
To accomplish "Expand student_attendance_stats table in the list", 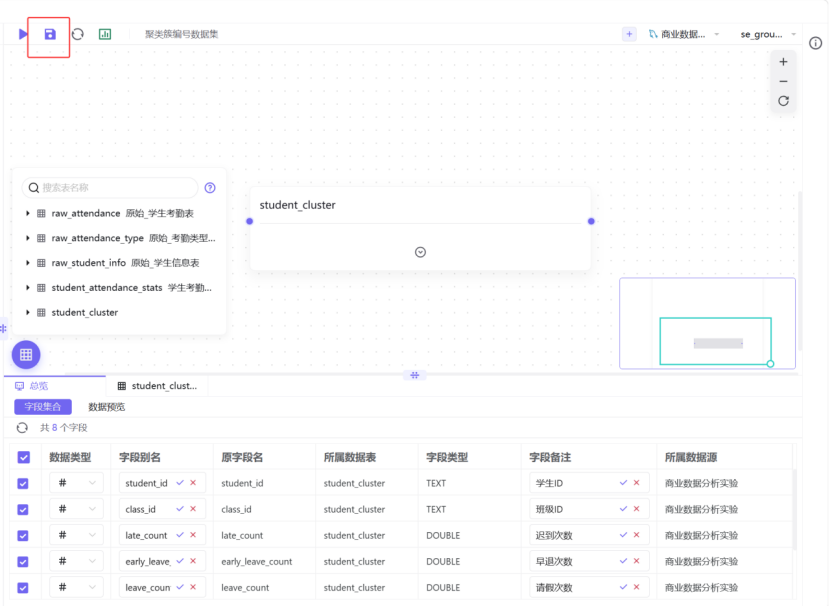I will pos(28,287).
